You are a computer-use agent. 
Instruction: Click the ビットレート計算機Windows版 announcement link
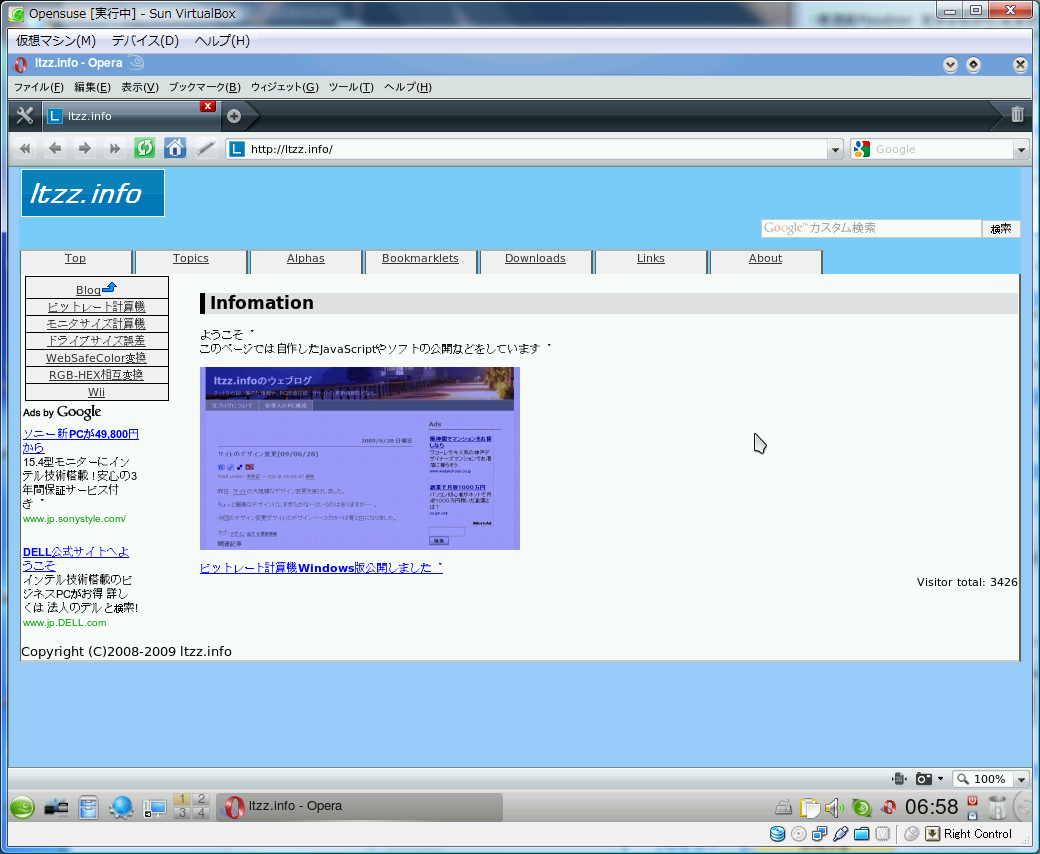[321, 568]
